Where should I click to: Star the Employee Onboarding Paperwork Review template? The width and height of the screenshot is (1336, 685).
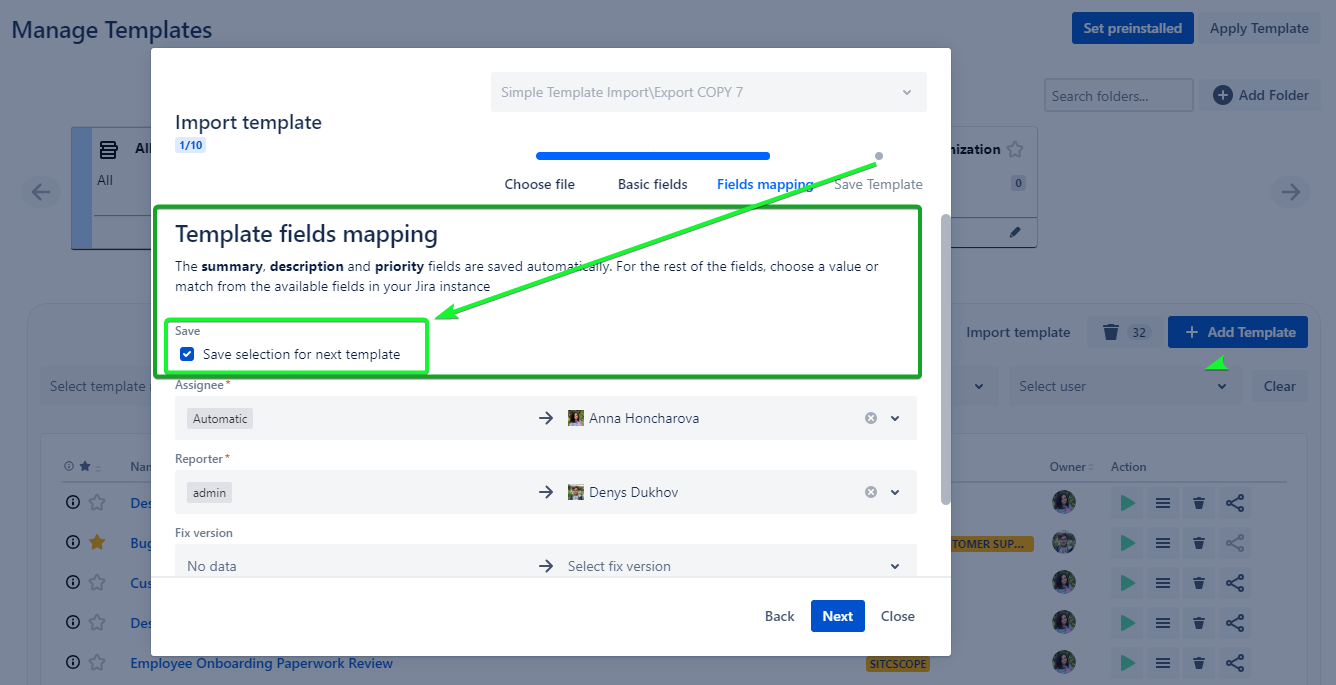(97, 663)
